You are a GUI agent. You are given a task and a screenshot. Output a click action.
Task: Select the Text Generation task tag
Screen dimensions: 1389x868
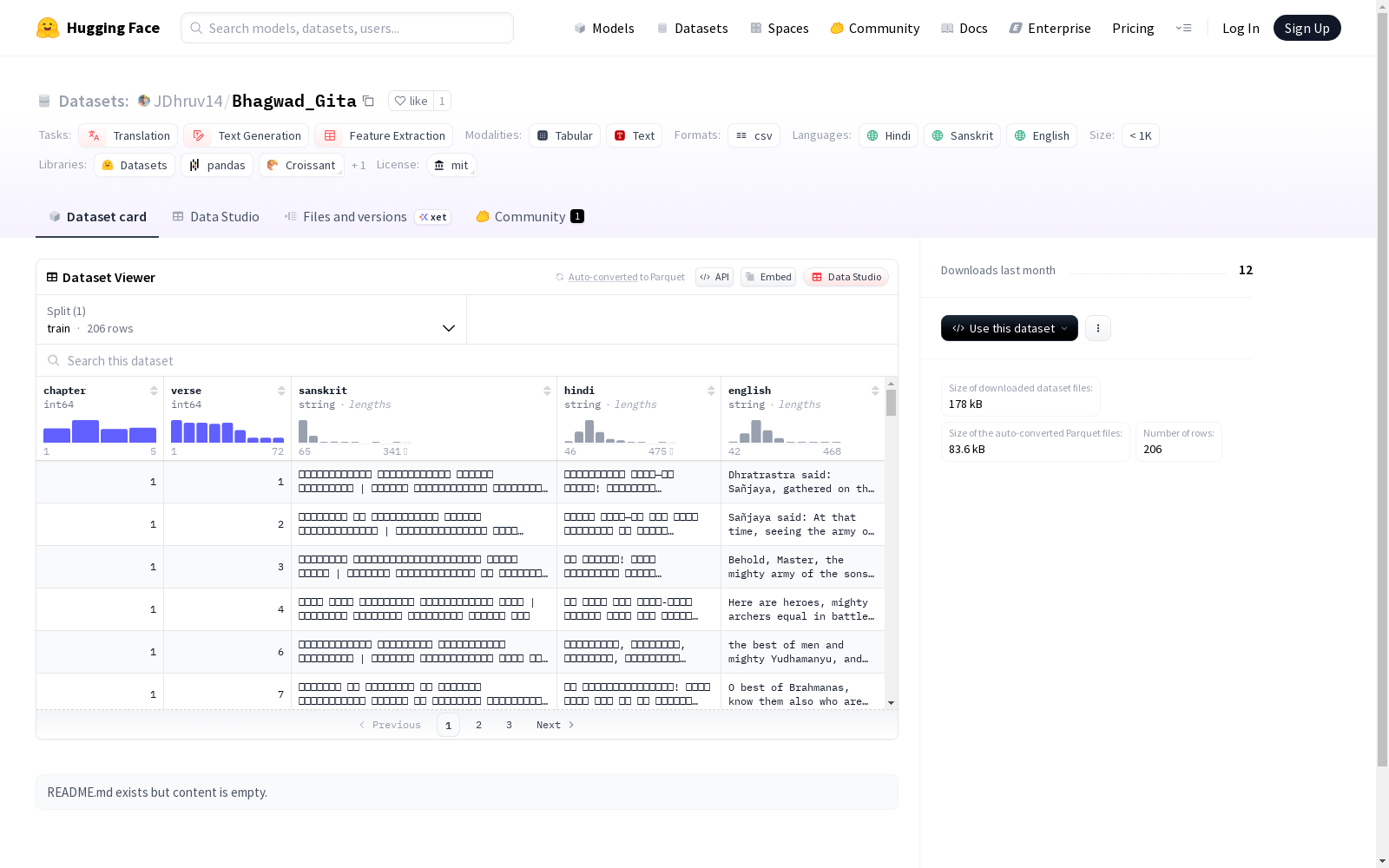click(x=246, y=135)
